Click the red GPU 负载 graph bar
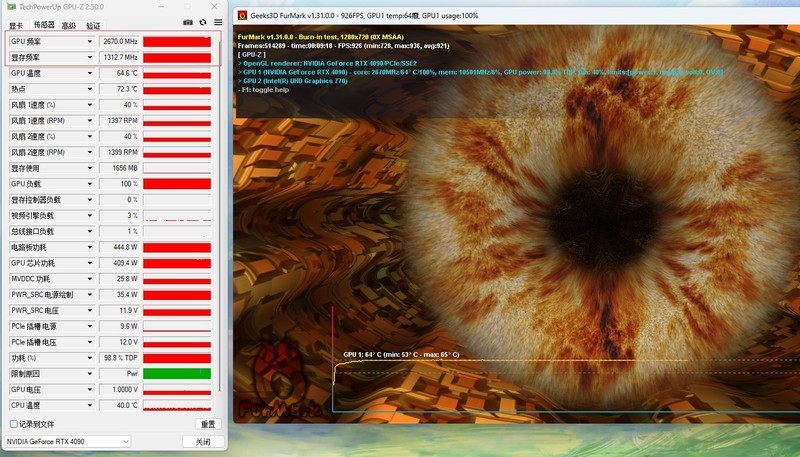Image resolution: width=800 pixels, height=457 pixels. [x=177, y=184]
